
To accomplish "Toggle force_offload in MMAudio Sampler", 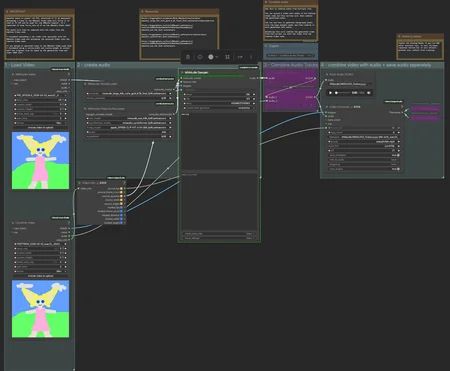I will click(219, 238).
